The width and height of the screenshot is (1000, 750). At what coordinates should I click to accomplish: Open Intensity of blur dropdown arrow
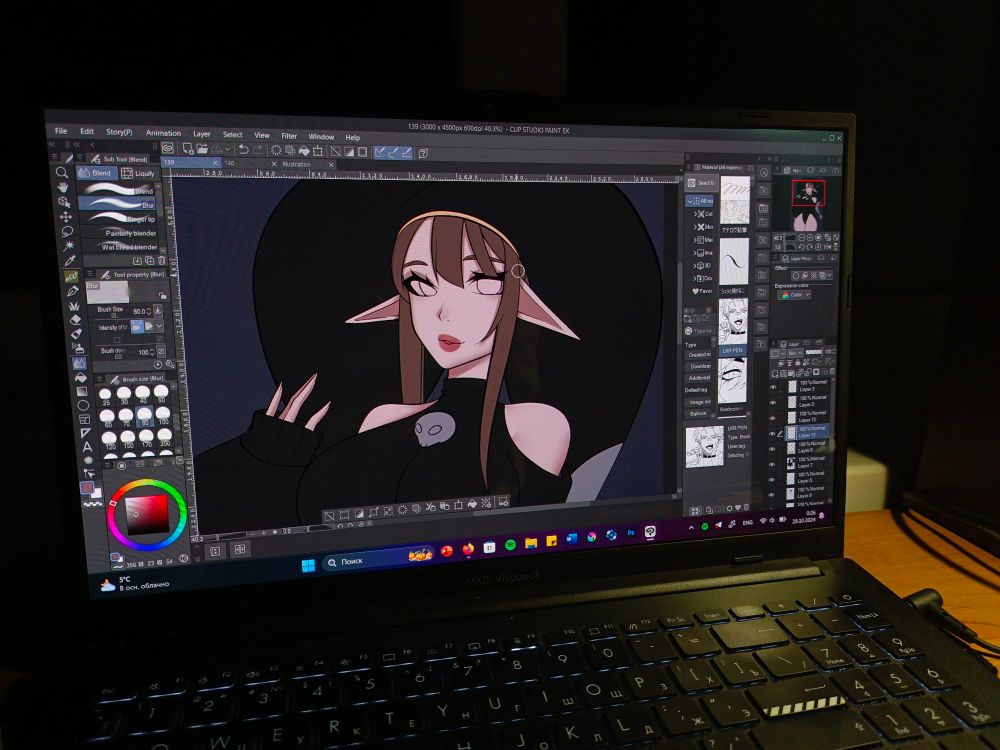pyautogui.click(x=159, y=326)
